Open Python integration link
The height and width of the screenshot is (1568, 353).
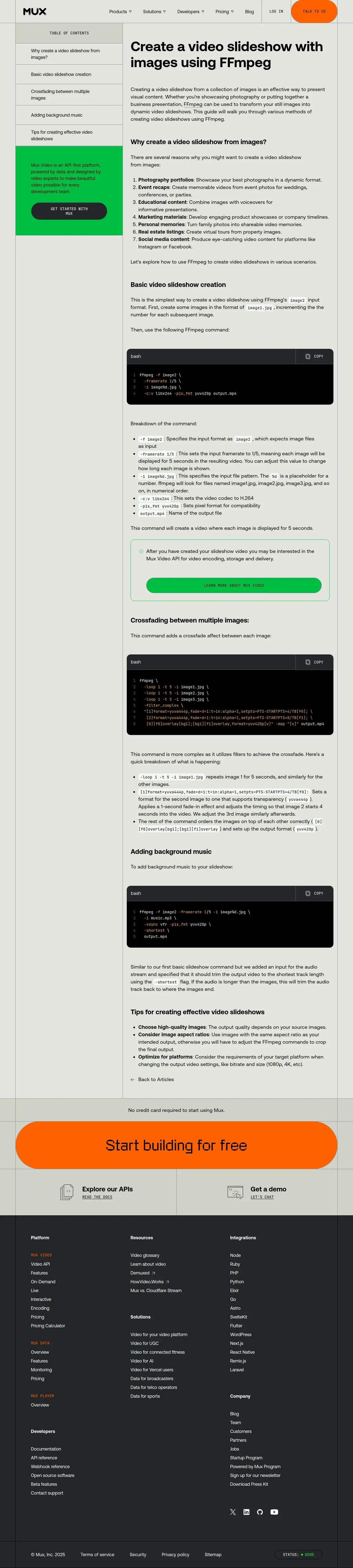(x=237, y=1281)
